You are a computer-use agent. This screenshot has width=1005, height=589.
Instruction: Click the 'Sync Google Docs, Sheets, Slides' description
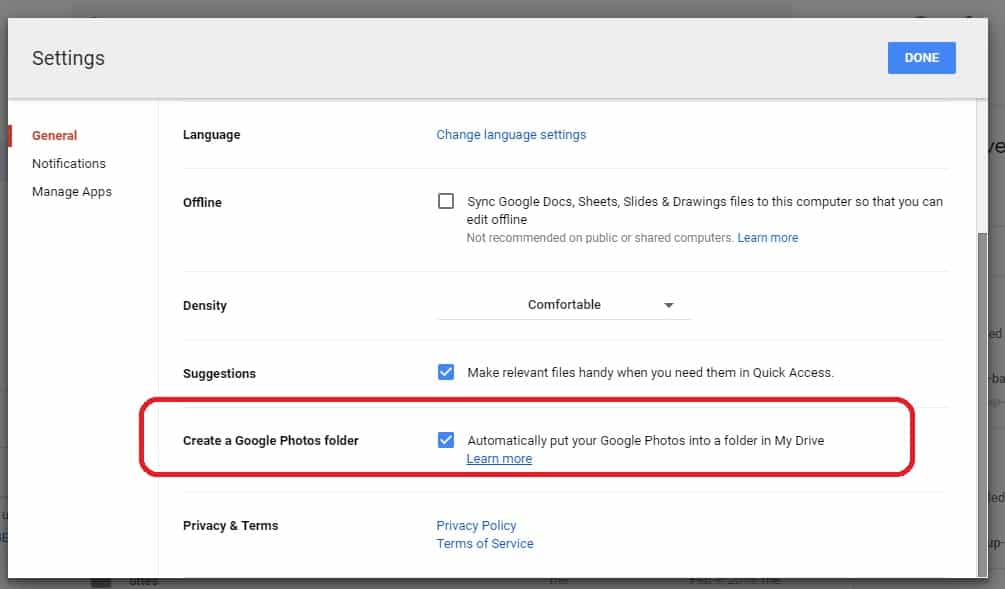click(x=704, y=210)
